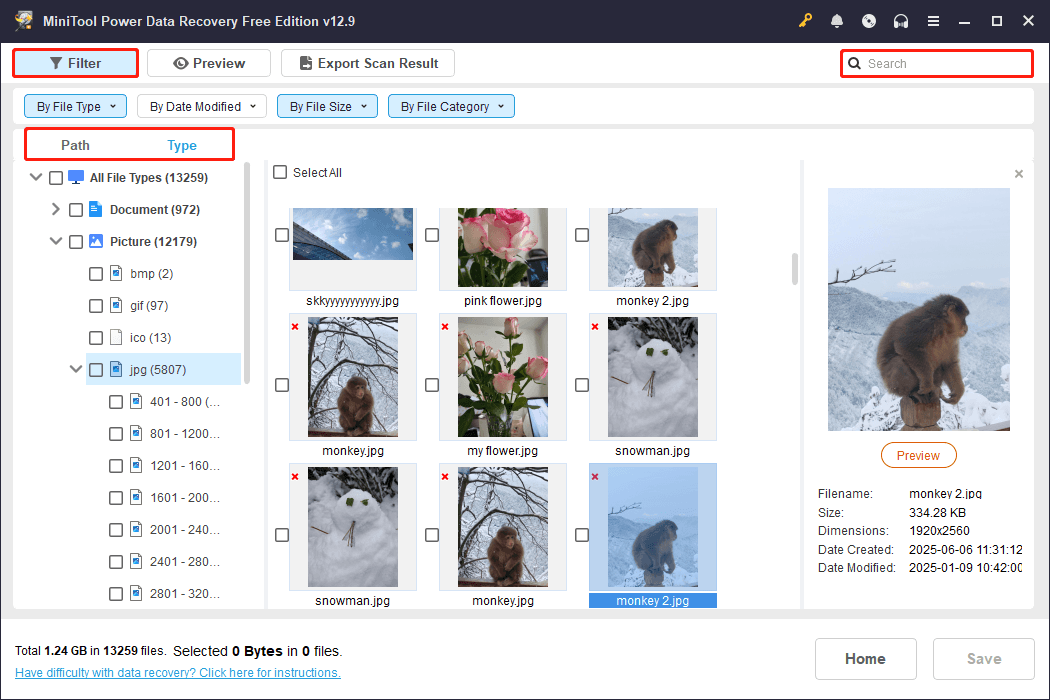Click the Document file type icon
The width and height of the screenshot is (1050, 700).
pos(96,210)
